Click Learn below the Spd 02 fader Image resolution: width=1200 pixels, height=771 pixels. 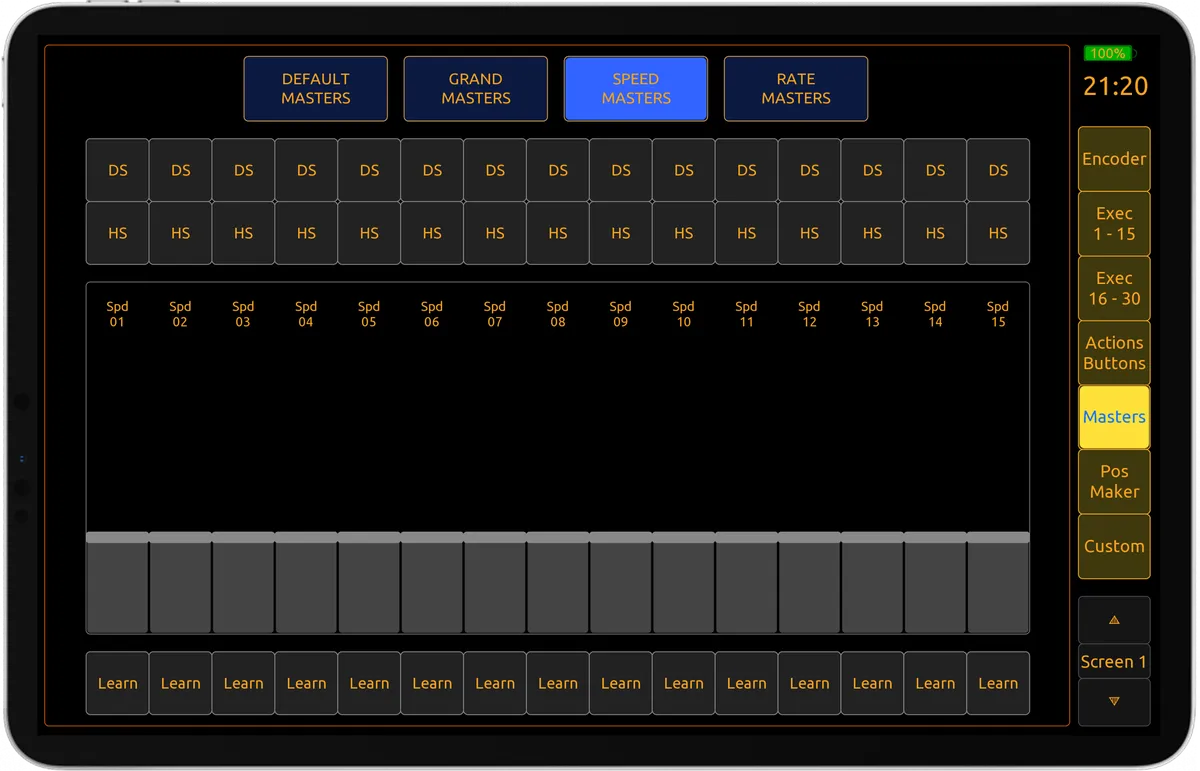(181, 684)
